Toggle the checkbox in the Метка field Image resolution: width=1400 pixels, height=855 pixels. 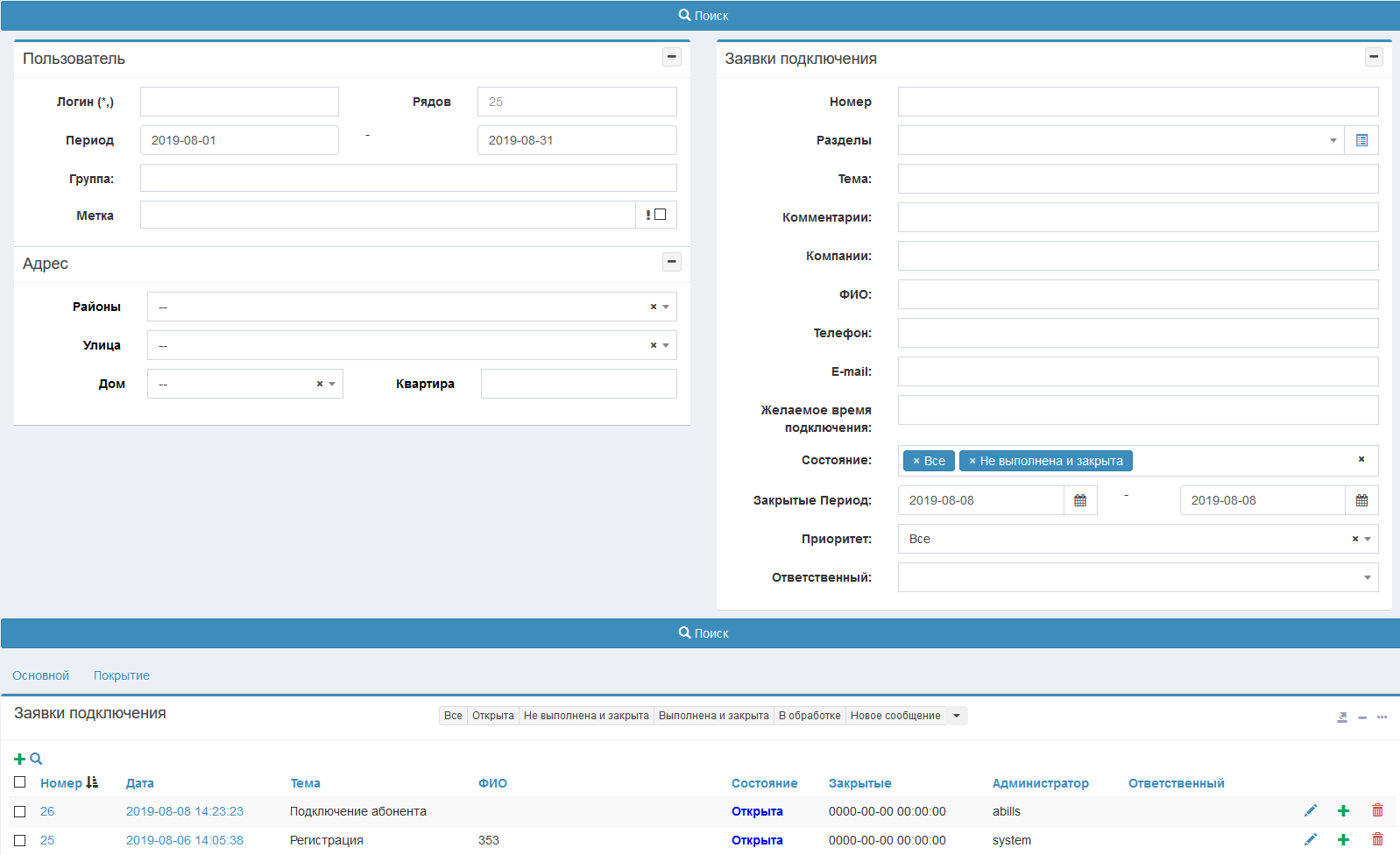click(x=661, y=215)
